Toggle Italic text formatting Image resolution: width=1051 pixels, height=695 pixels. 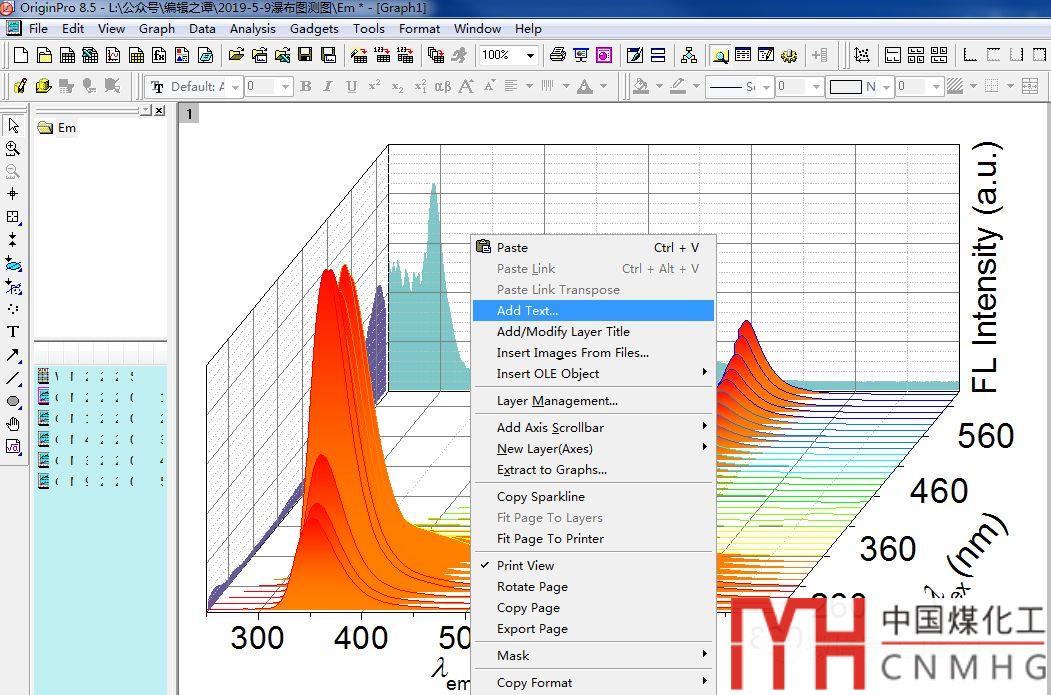point(329,87)
